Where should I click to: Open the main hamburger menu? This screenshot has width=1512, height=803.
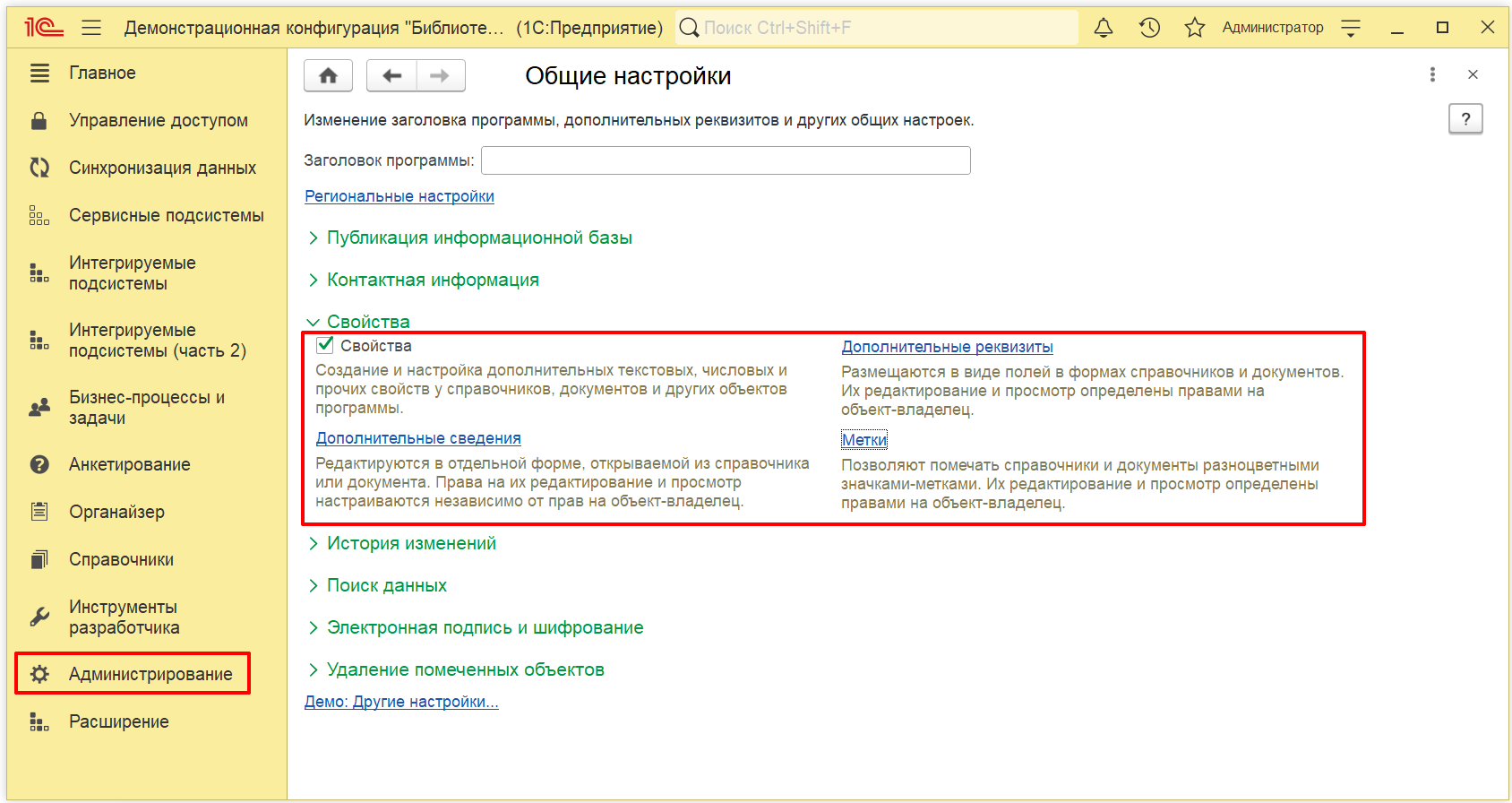pyautogui.click(x=91, y=28)
